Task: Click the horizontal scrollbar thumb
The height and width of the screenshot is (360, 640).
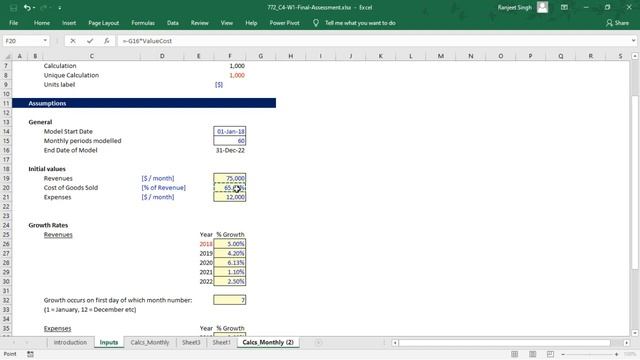Action: (504, 342)
